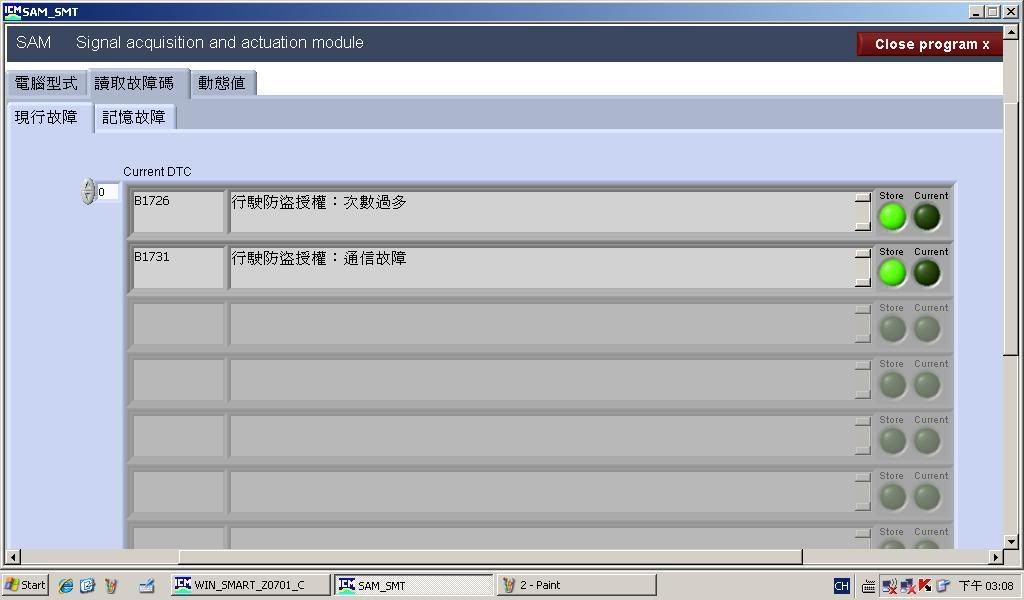Launch Internet Explorer from quick launch
The height and width of the screenshot is (600, 1024).
66,585
